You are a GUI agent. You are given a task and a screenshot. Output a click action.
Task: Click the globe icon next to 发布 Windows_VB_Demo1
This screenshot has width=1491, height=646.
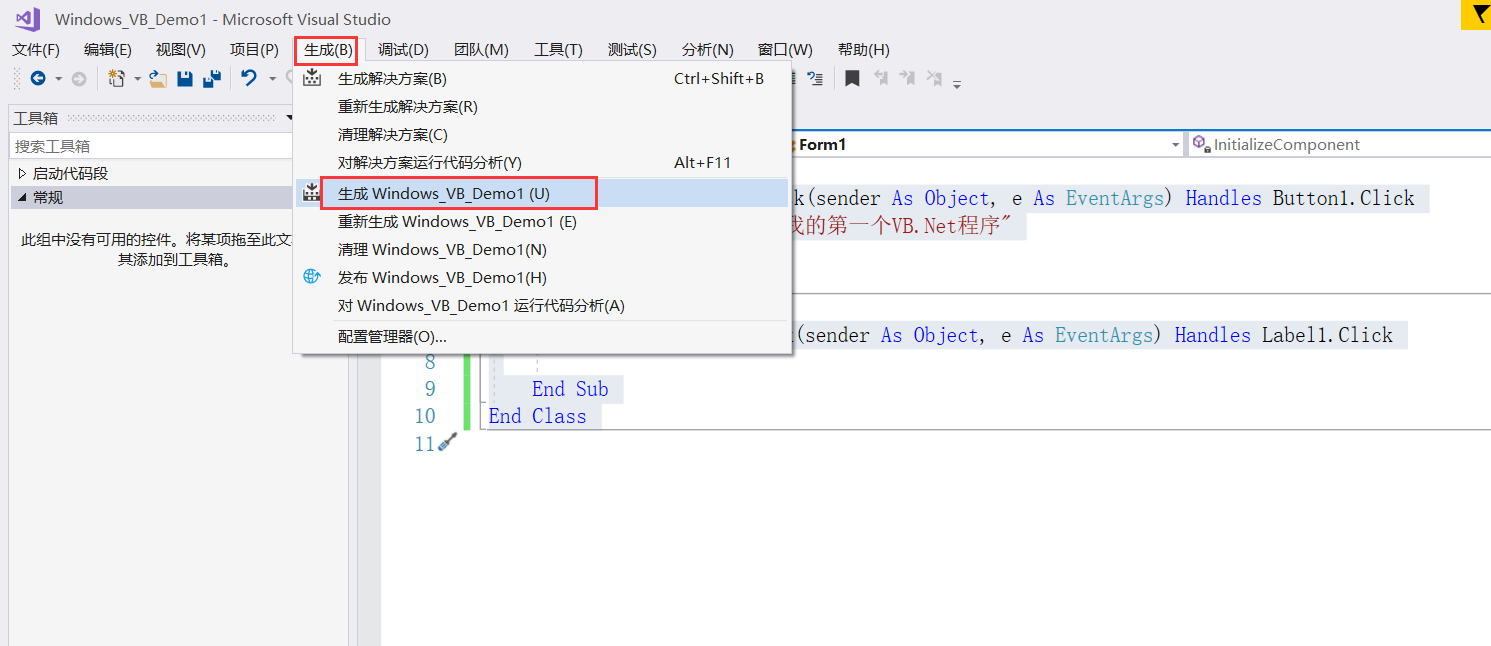point(311,277)
